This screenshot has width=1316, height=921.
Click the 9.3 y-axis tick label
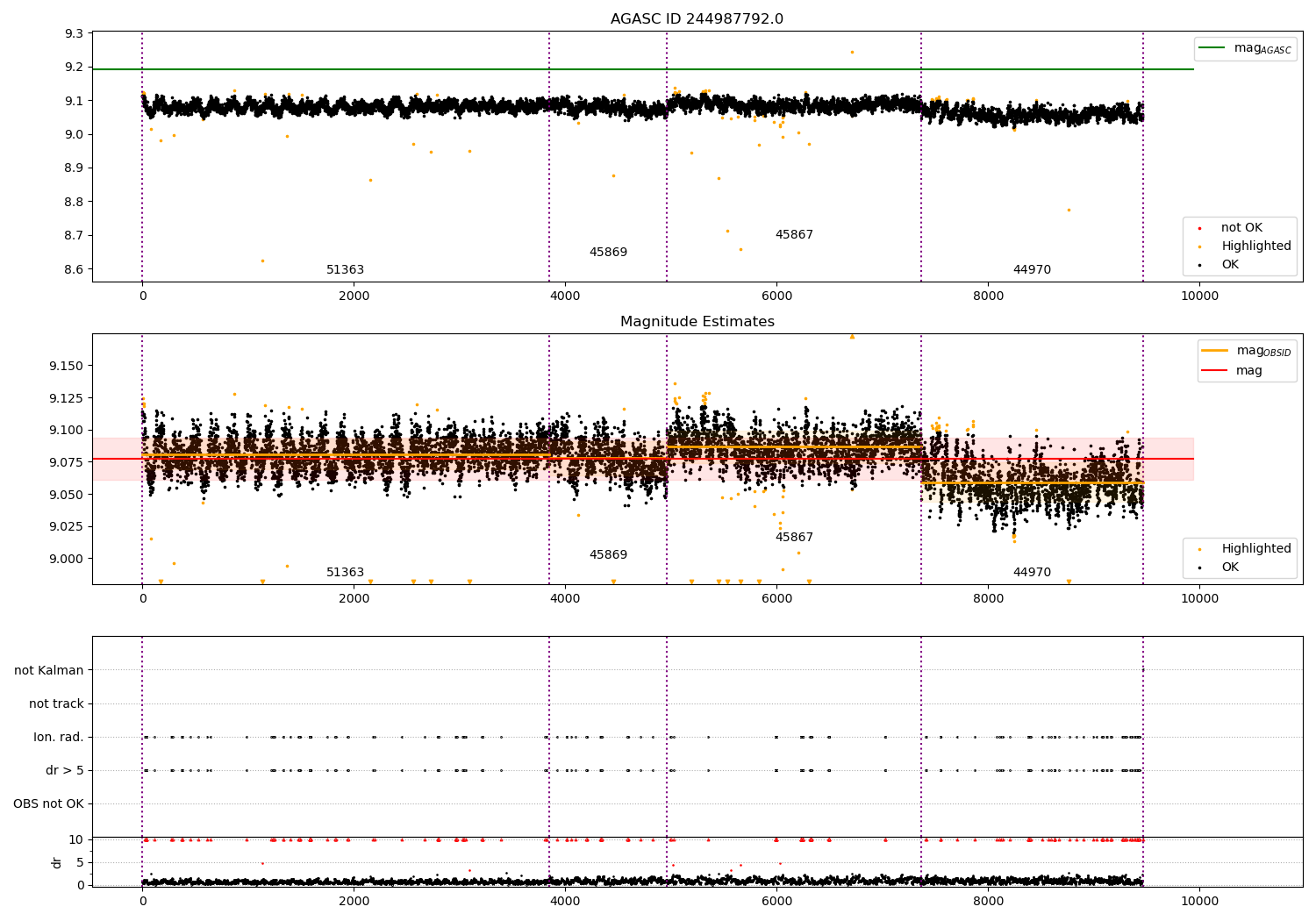coord(75,33)
